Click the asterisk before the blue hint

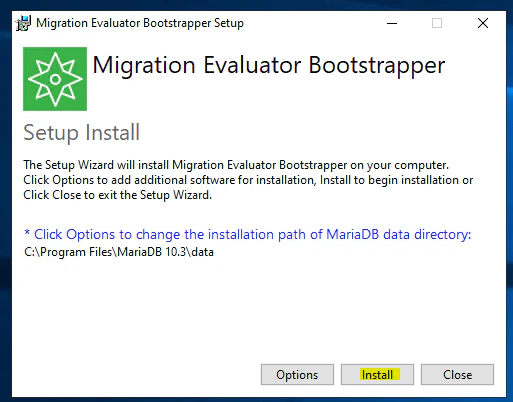point(27,233)
